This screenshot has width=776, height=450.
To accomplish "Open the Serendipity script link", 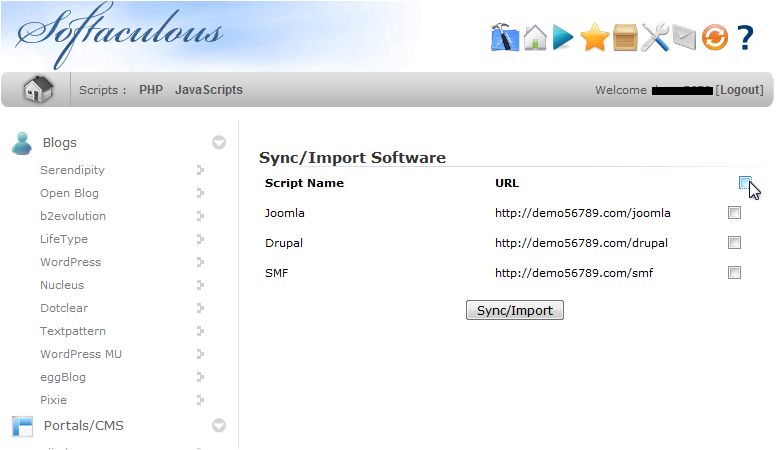I will (x=72, y=170).
